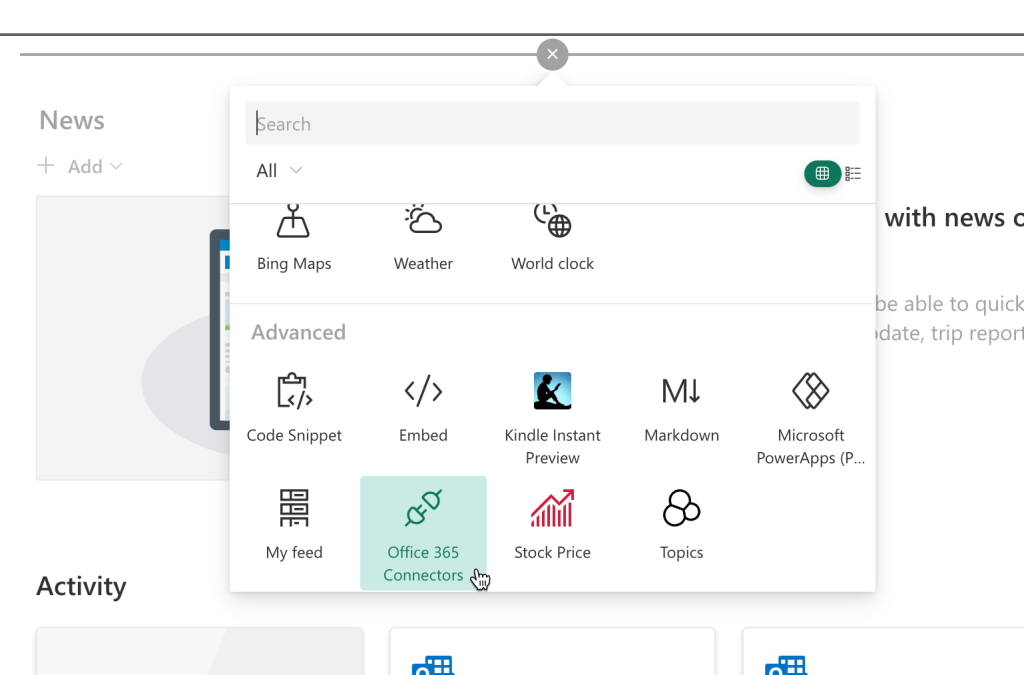This screenshot has width=1024, height=675.
Task: Open the first Activity card
Action: [x=200, y=651]
